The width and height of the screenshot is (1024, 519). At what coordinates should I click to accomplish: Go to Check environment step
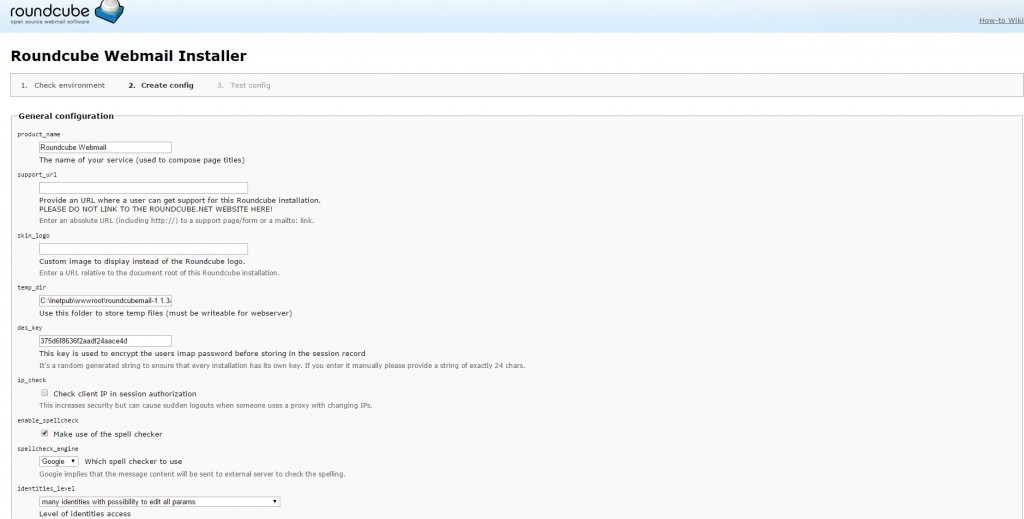click(x=69, y=86)
